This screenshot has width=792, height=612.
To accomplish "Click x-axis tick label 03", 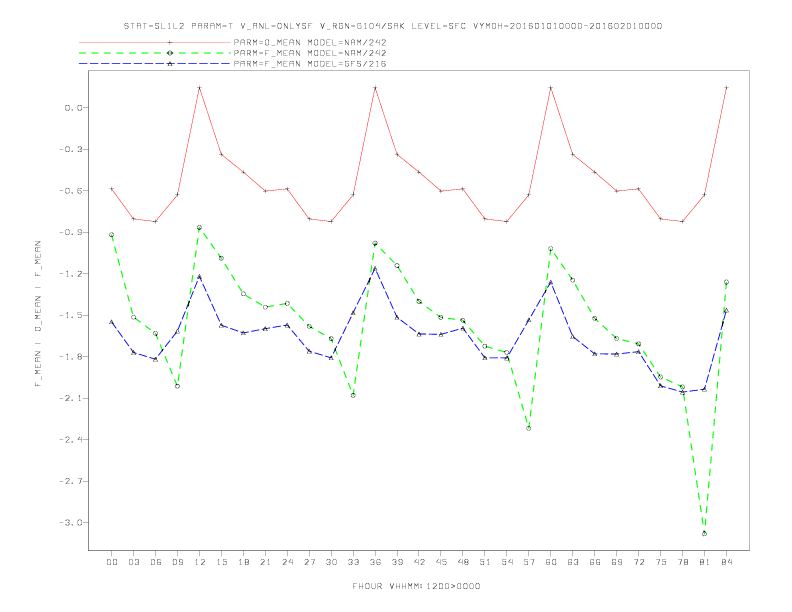I will pos(133,562).
